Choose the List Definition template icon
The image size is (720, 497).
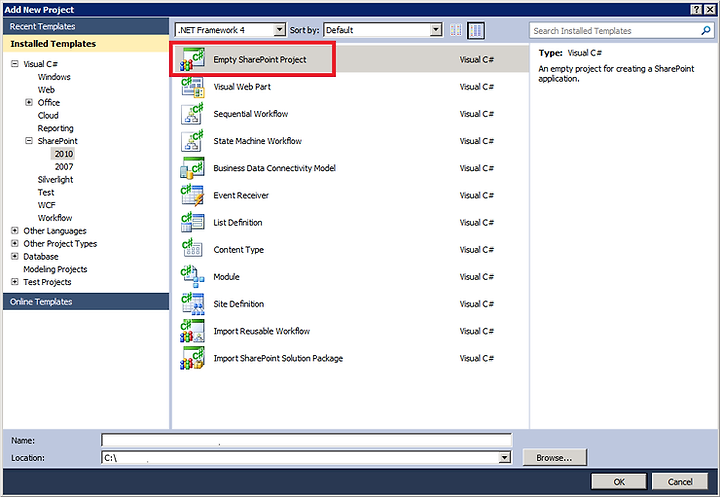(192, 222)
